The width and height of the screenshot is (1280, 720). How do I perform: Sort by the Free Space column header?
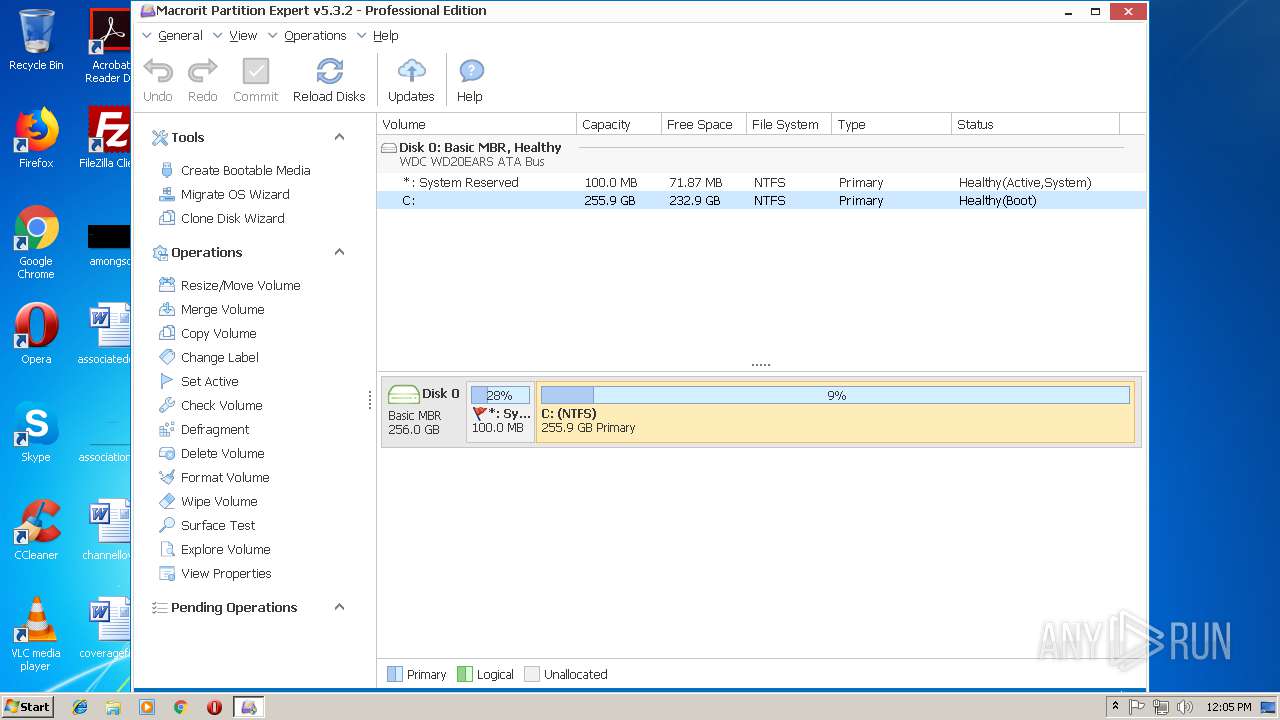704,124
